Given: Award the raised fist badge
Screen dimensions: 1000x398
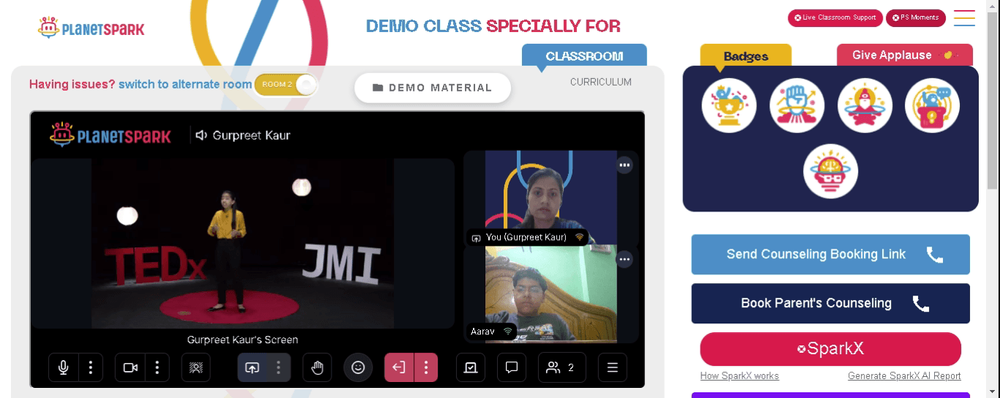Looking at the screenshot, I should point(797,106).
